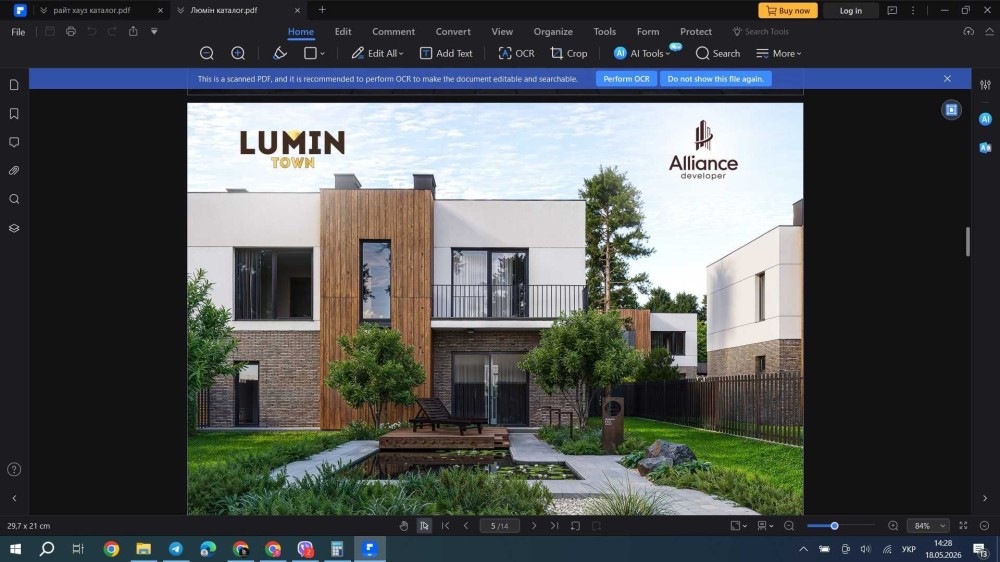Open the View tab
The width and height of the screenshot is (1000, 562).
point(502,31)
